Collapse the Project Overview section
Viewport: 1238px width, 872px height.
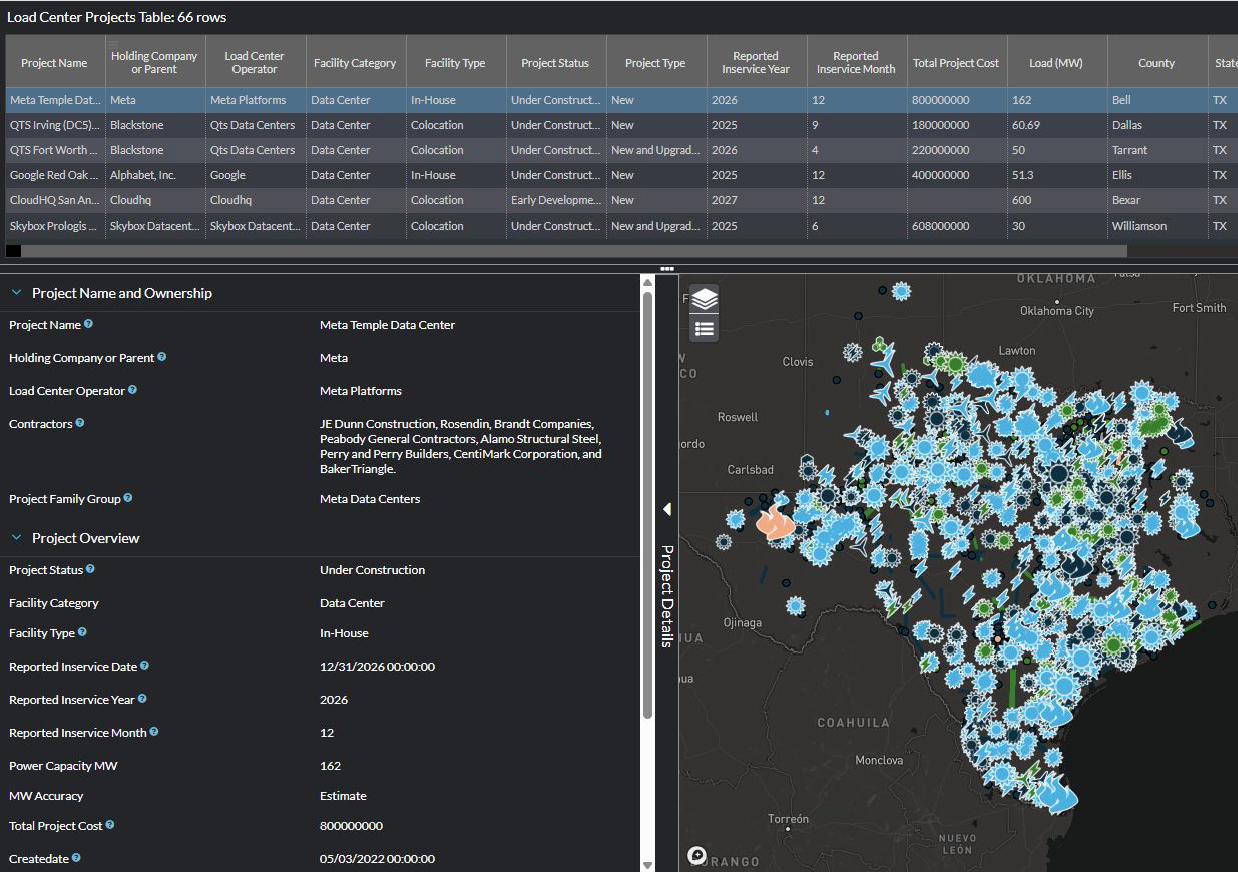pyautogui.click(x=14, y=537)
